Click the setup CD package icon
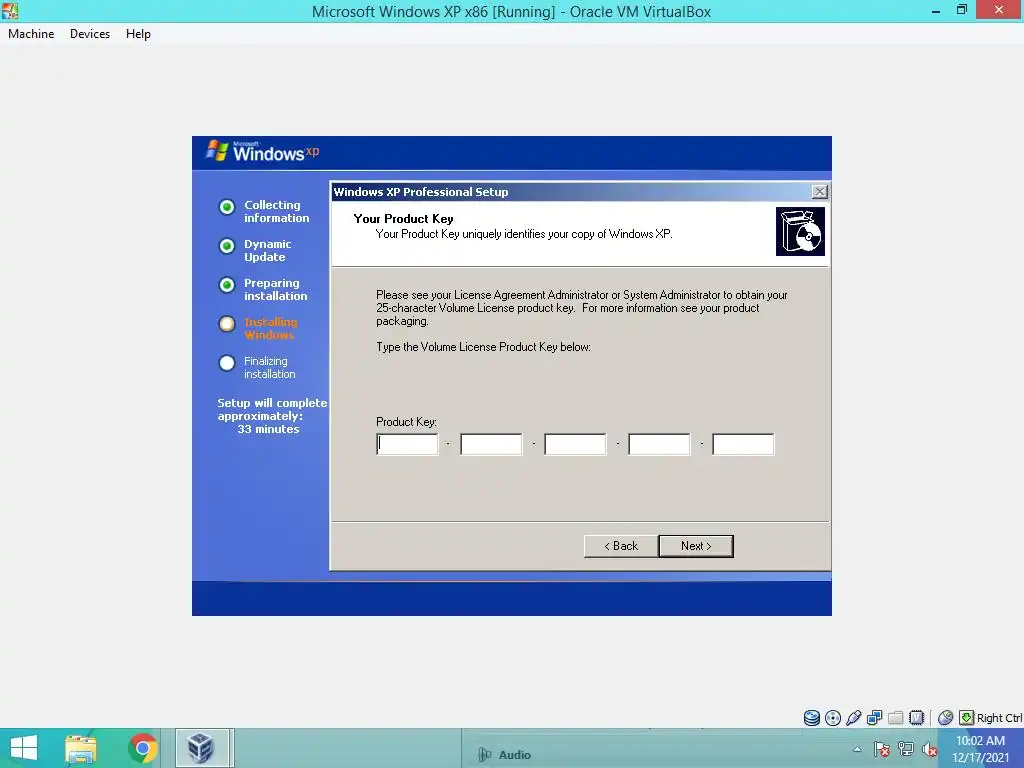This screenshot has height=768, width=1024. coord(800,231)
